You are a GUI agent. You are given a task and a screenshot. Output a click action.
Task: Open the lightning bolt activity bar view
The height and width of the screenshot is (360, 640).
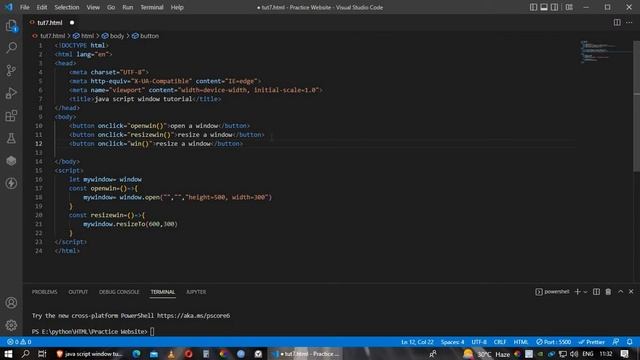pos(11,183)
